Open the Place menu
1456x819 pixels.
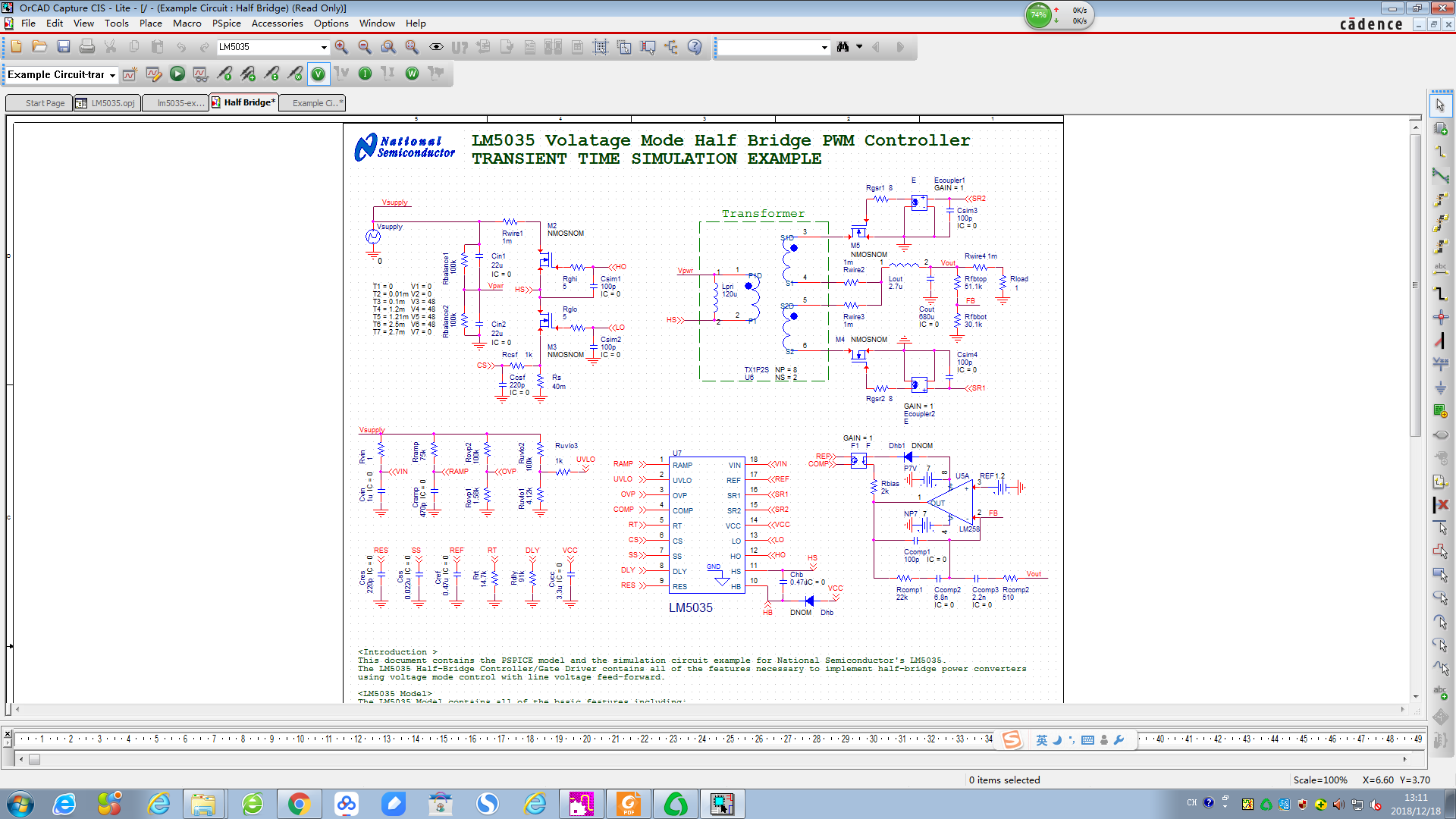coord(150,24)
